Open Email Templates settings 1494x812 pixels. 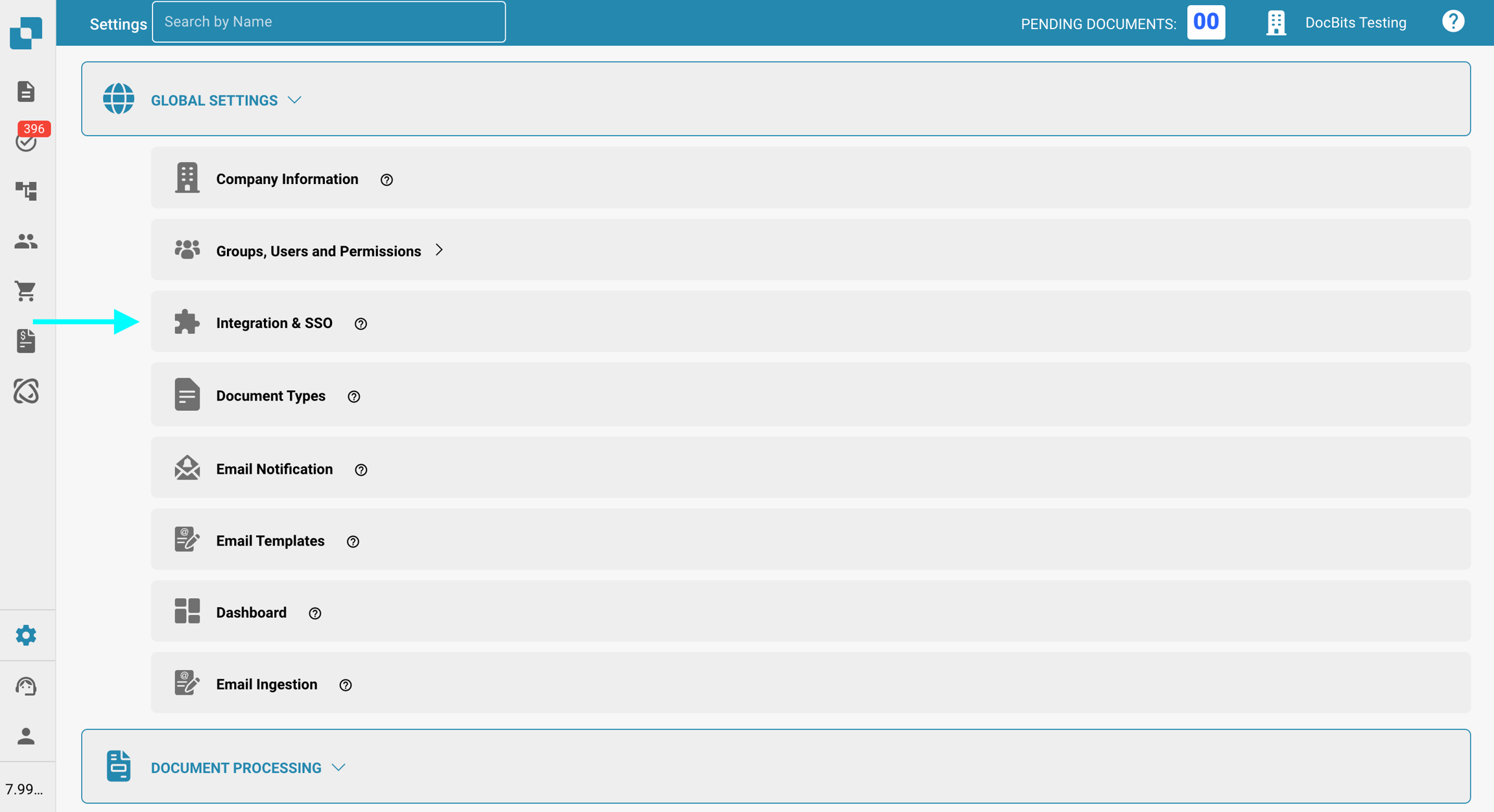click(x=270, y=540)
